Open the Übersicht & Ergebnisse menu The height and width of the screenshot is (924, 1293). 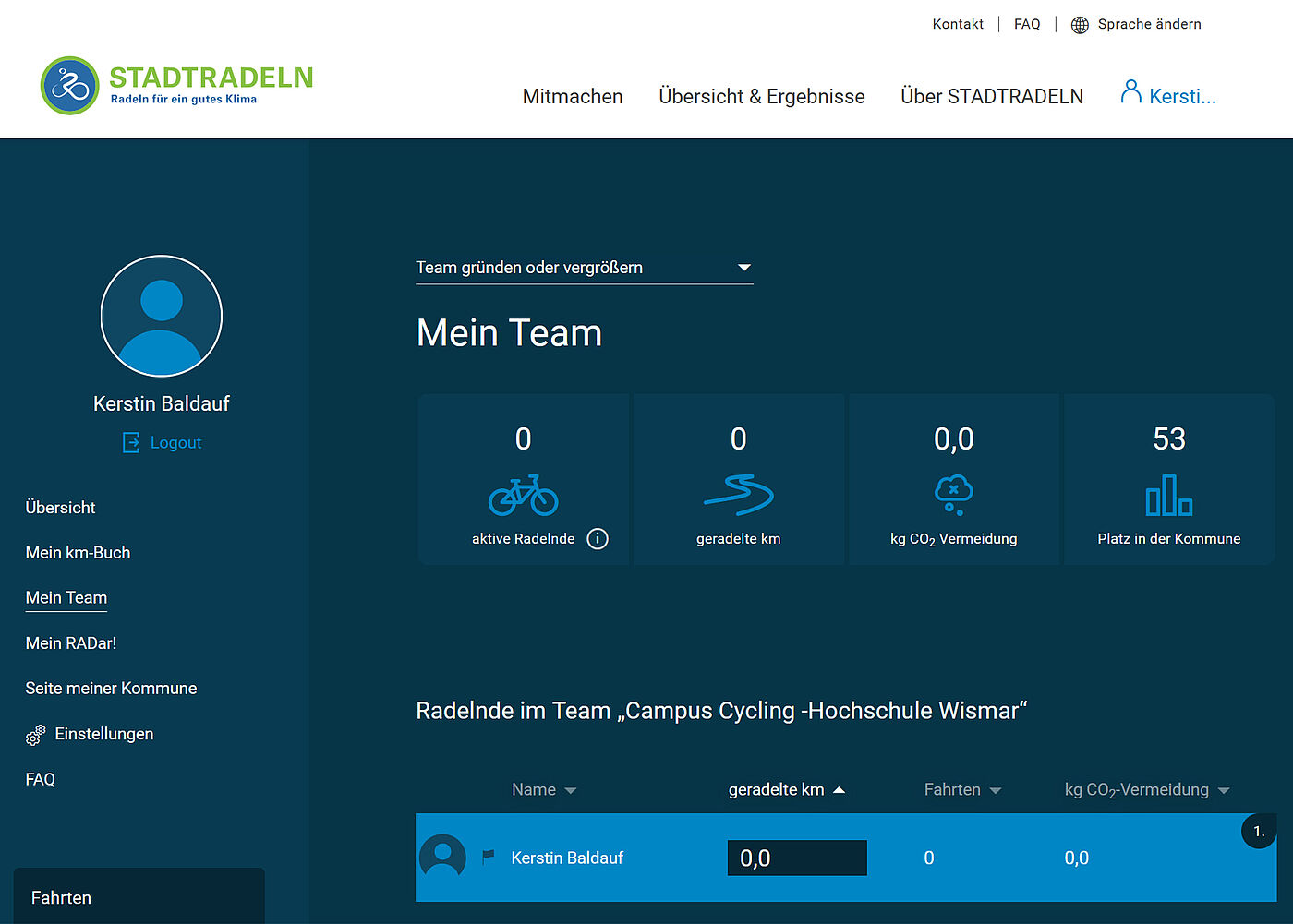pos(762,96)
